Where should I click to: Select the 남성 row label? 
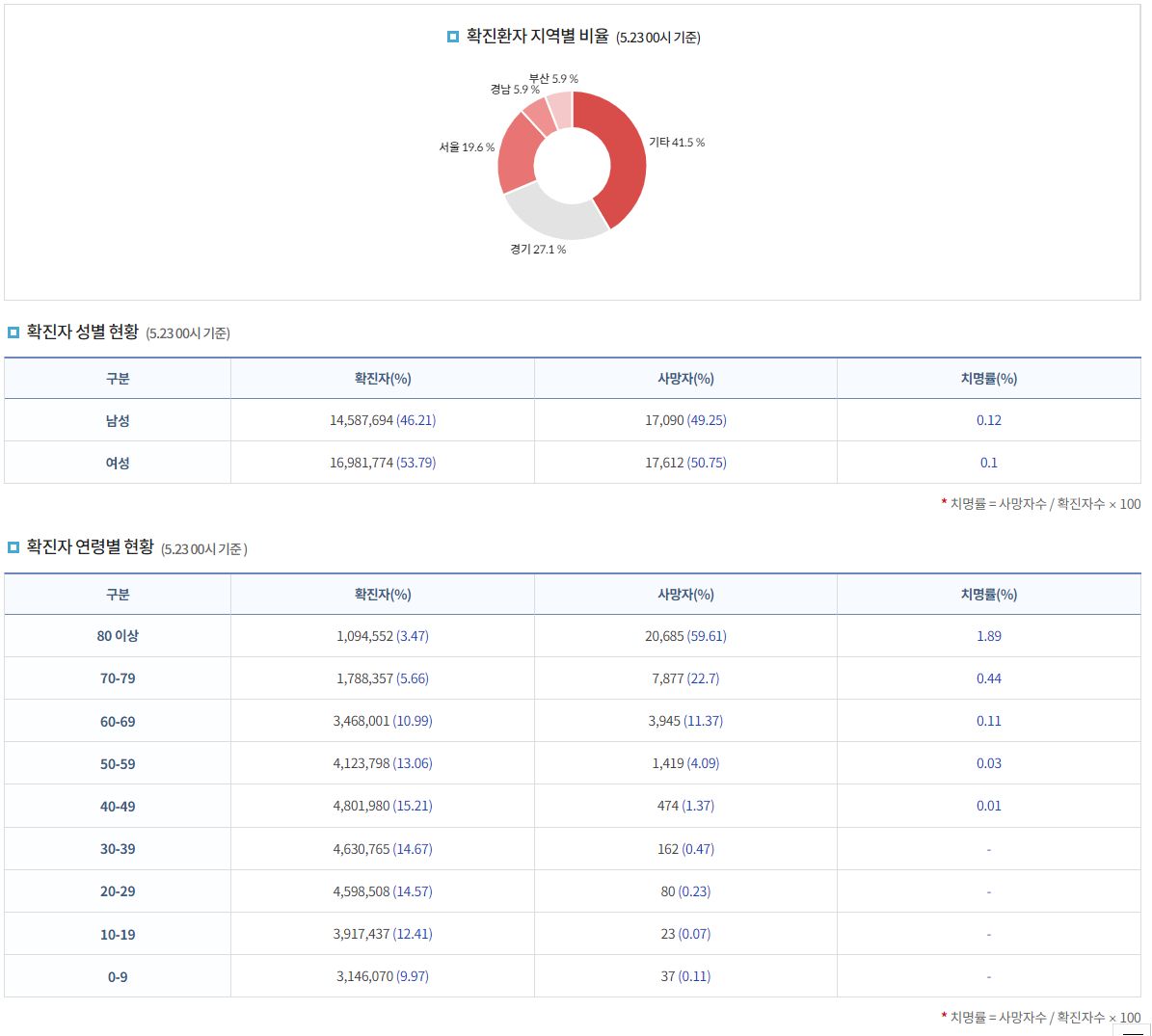tap(118, 421)
